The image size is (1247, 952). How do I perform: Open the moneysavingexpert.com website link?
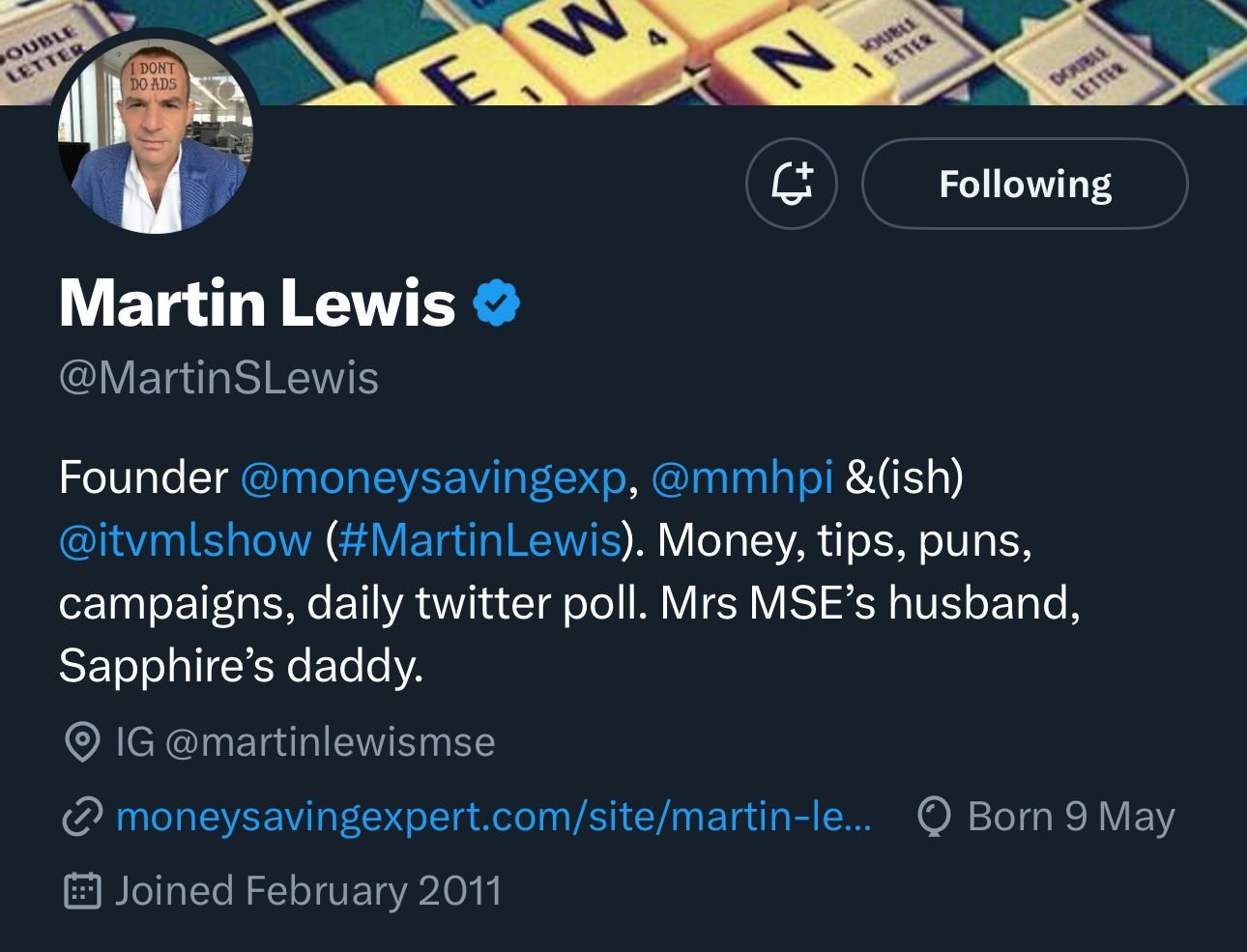click(493, 817)
